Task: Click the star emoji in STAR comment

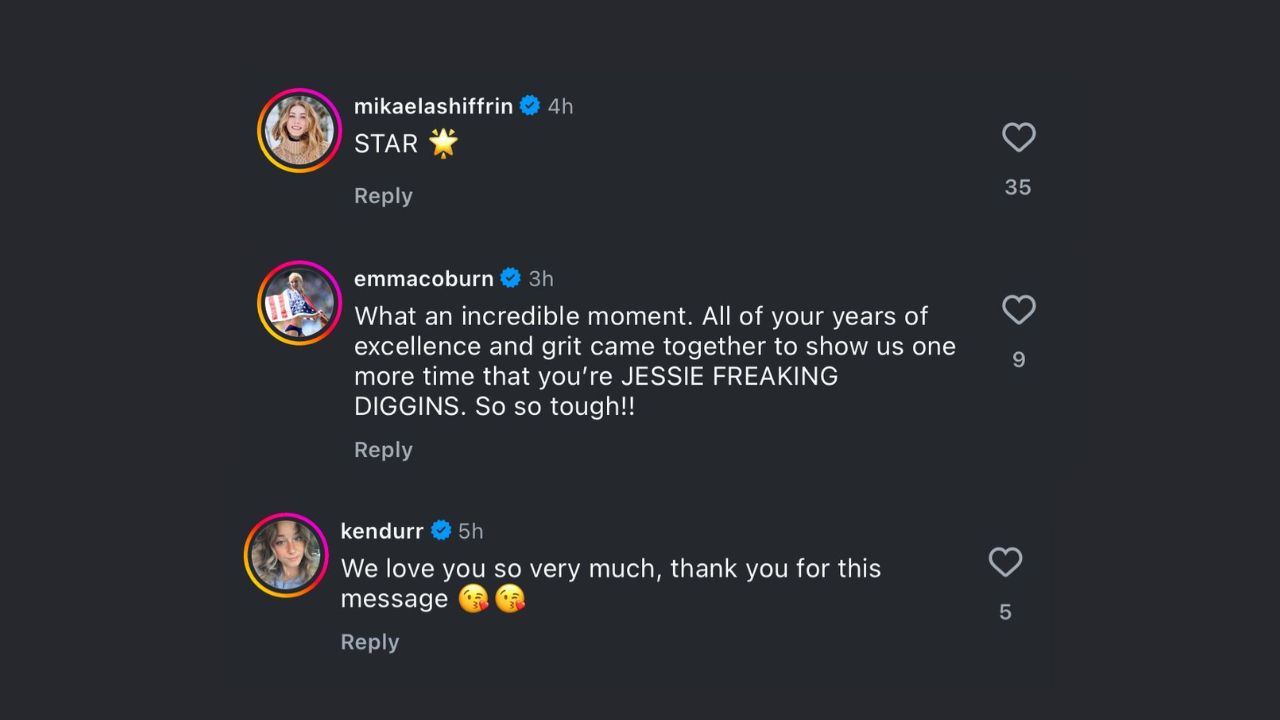Action: coord(443,143)
